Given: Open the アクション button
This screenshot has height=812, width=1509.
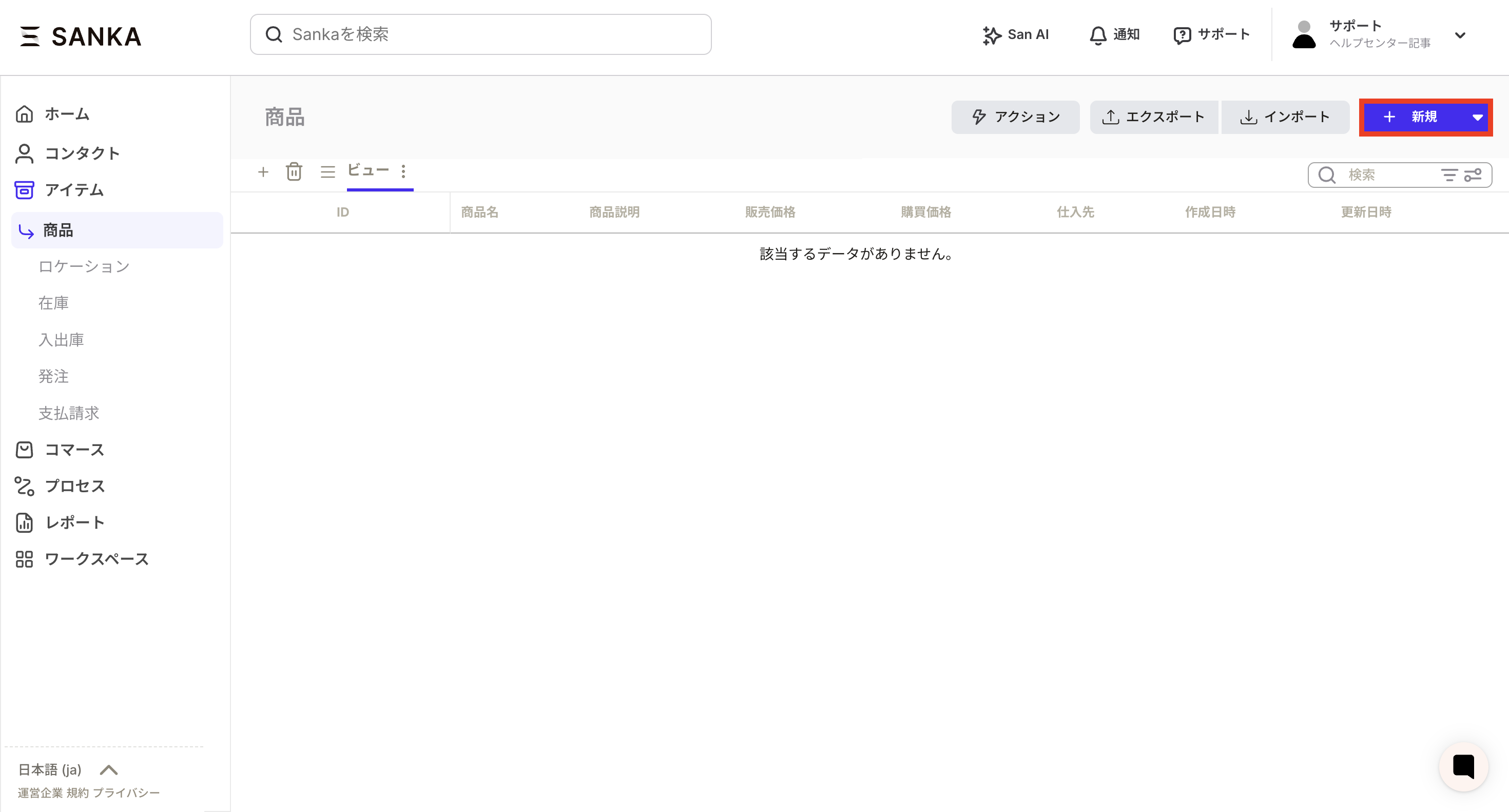Looking at the screenshot, I should coord(1015,117).
